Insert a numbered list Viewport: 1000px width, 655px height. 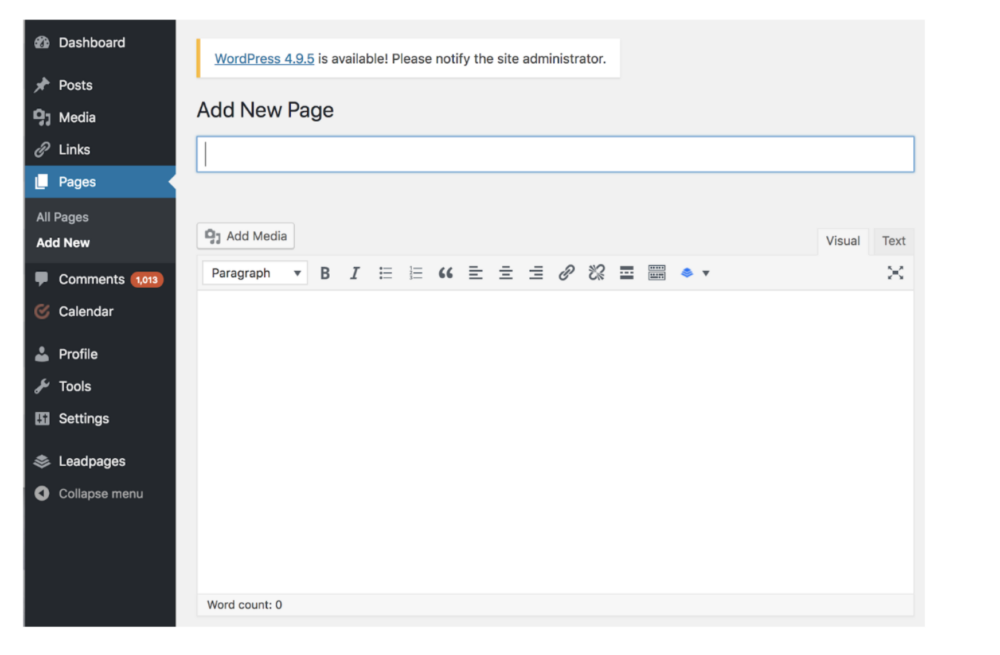(x=415, y=273)
